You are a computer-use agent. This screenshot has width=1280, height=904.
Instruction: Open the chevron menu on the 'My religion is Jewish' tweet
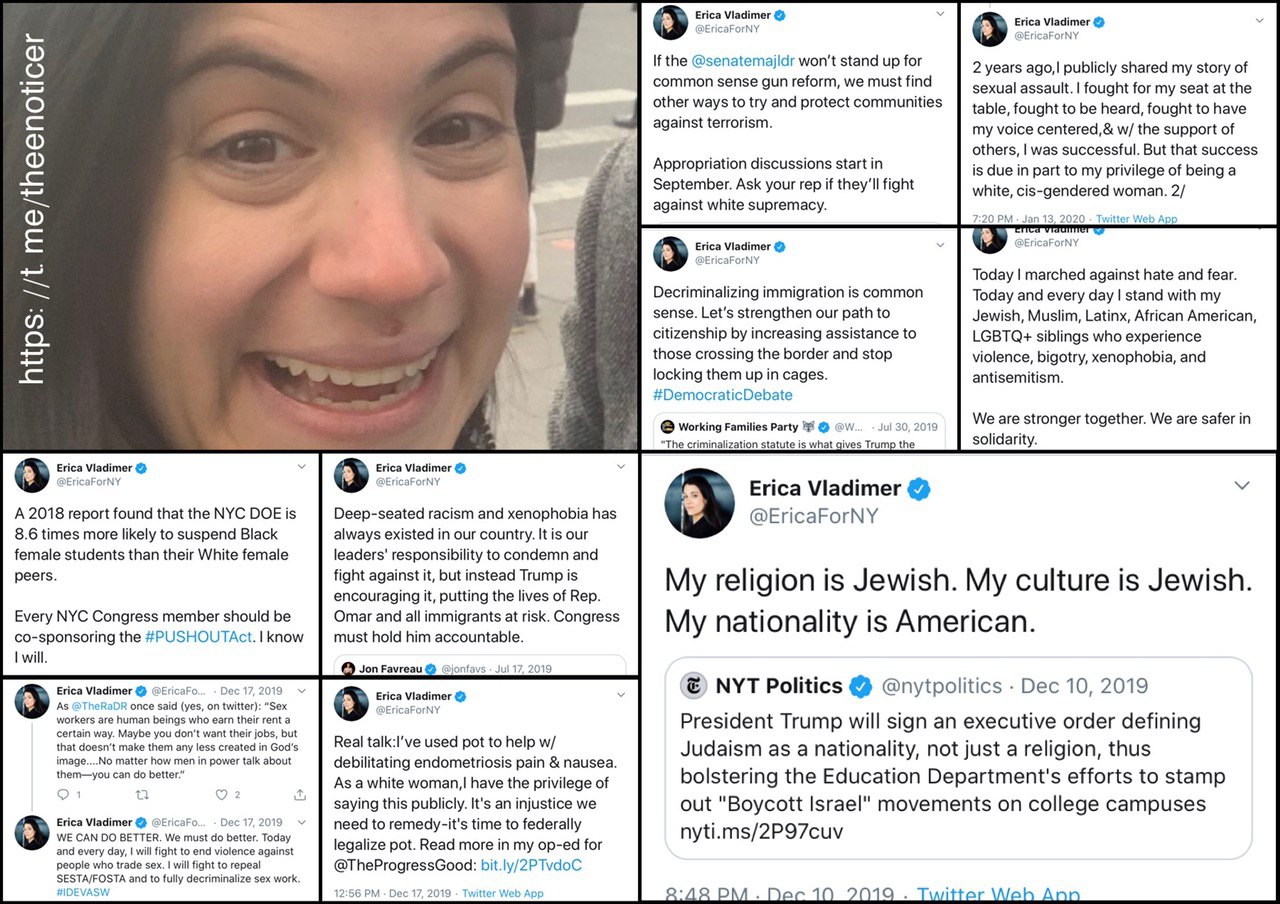point(1241,486)
